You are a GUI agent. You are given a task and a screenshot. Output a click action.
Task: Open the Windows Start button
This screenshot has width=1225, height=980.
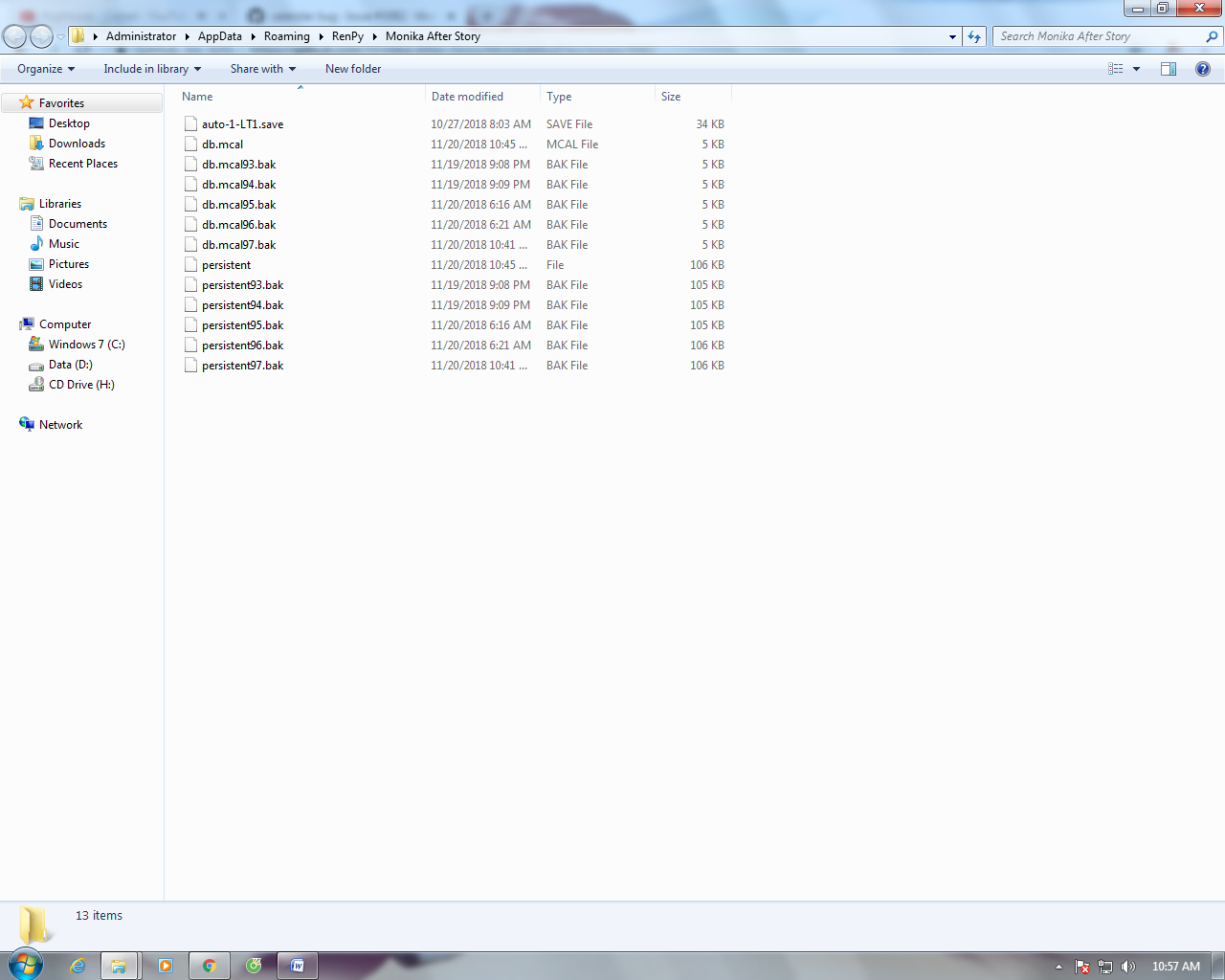[26, 965]
